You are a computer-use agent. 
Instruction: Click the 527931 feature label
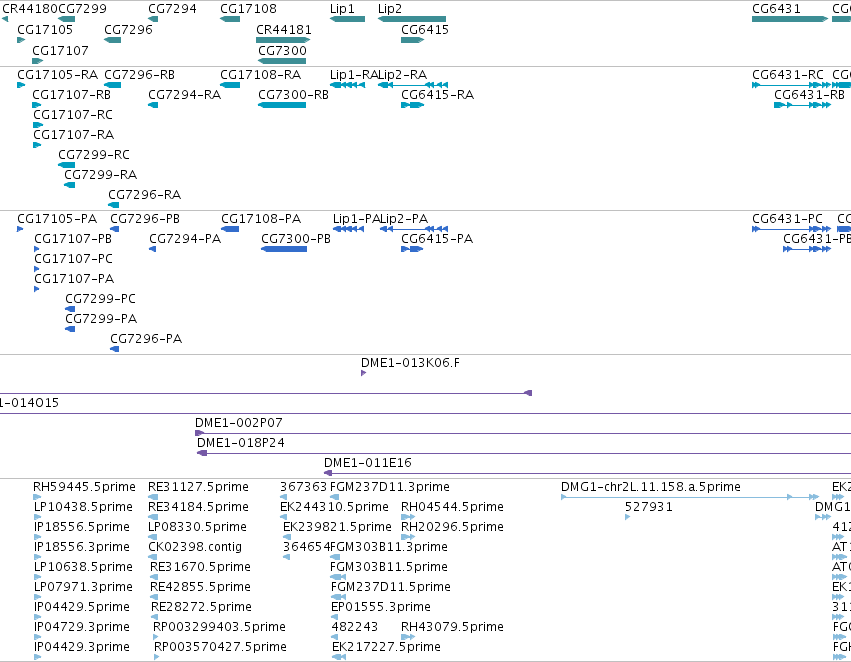point(649,507)
